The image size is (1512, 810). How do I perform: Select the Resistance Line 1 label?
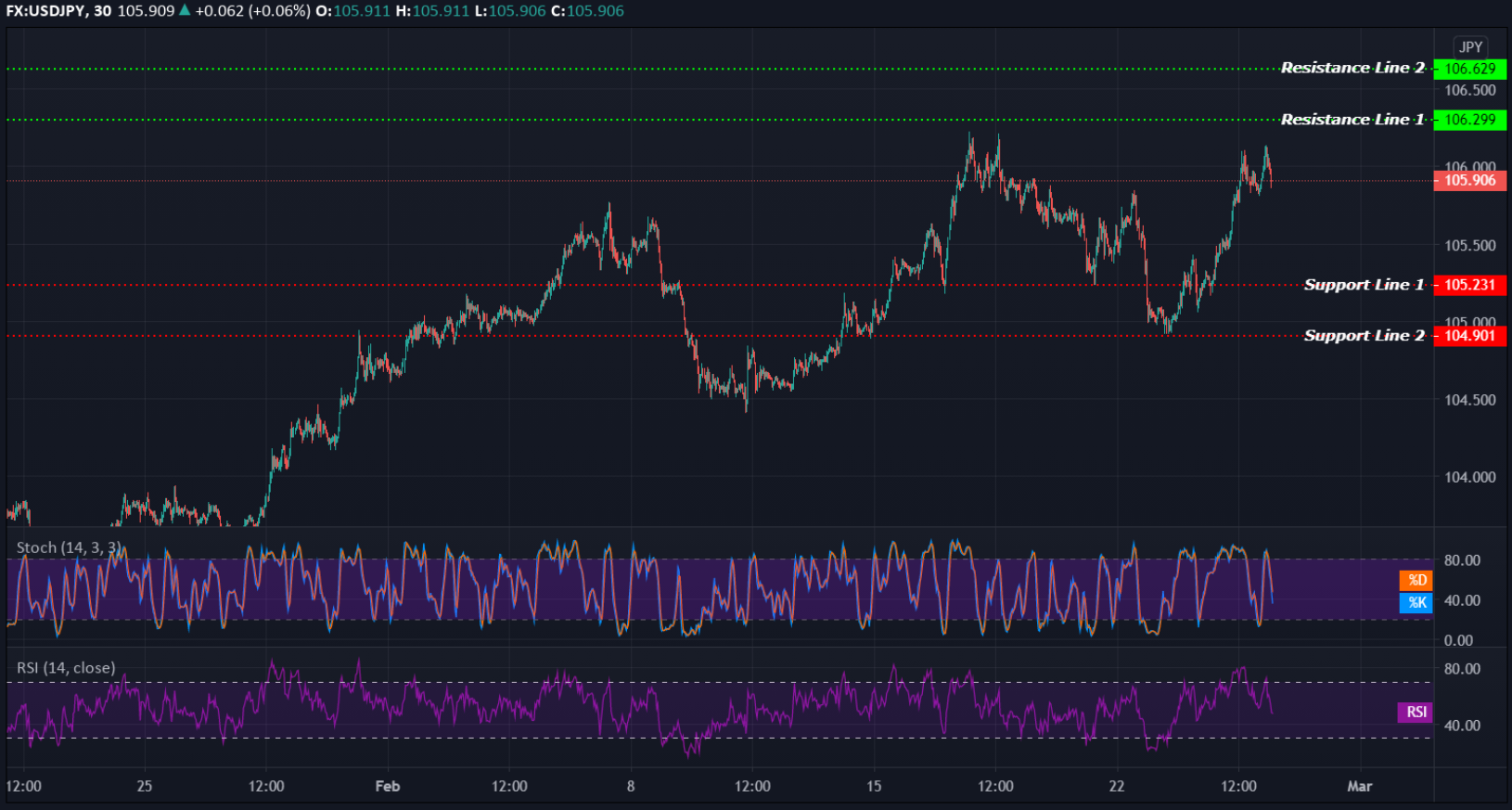click(x=1352, y=120)
